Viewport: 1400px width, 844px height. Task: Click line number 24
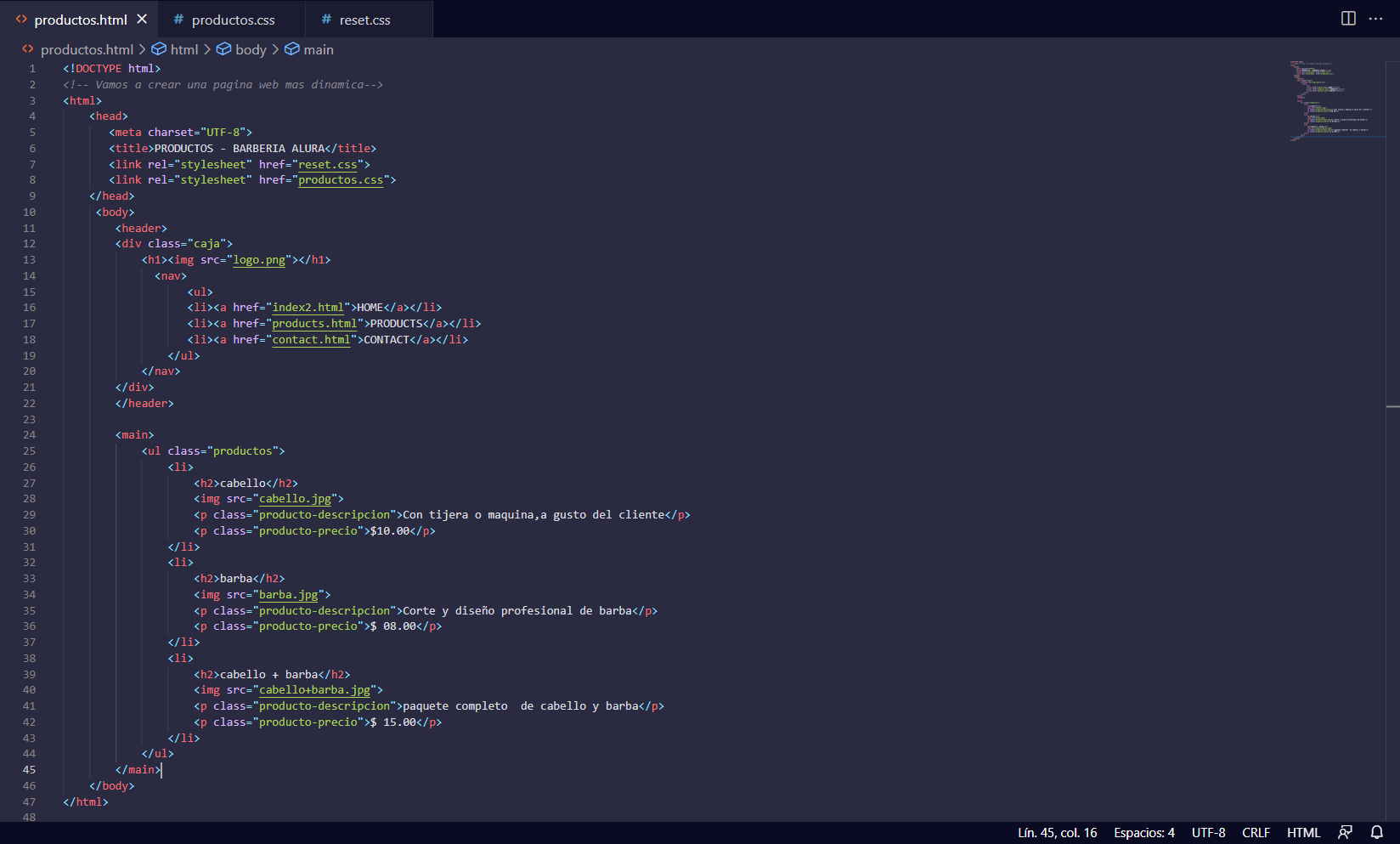(29, 435)
